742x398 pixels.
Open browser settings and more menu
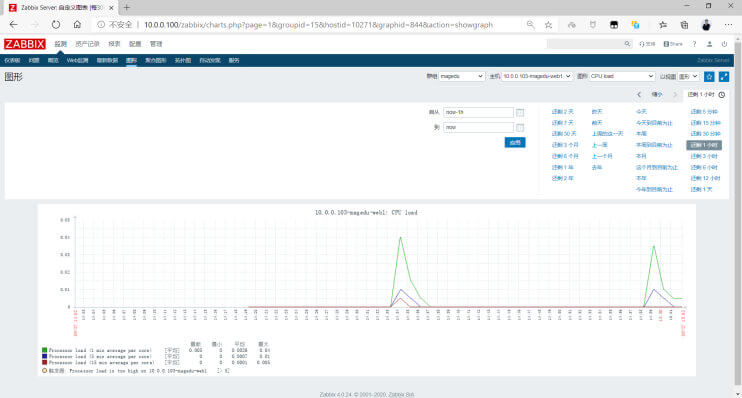728,25
